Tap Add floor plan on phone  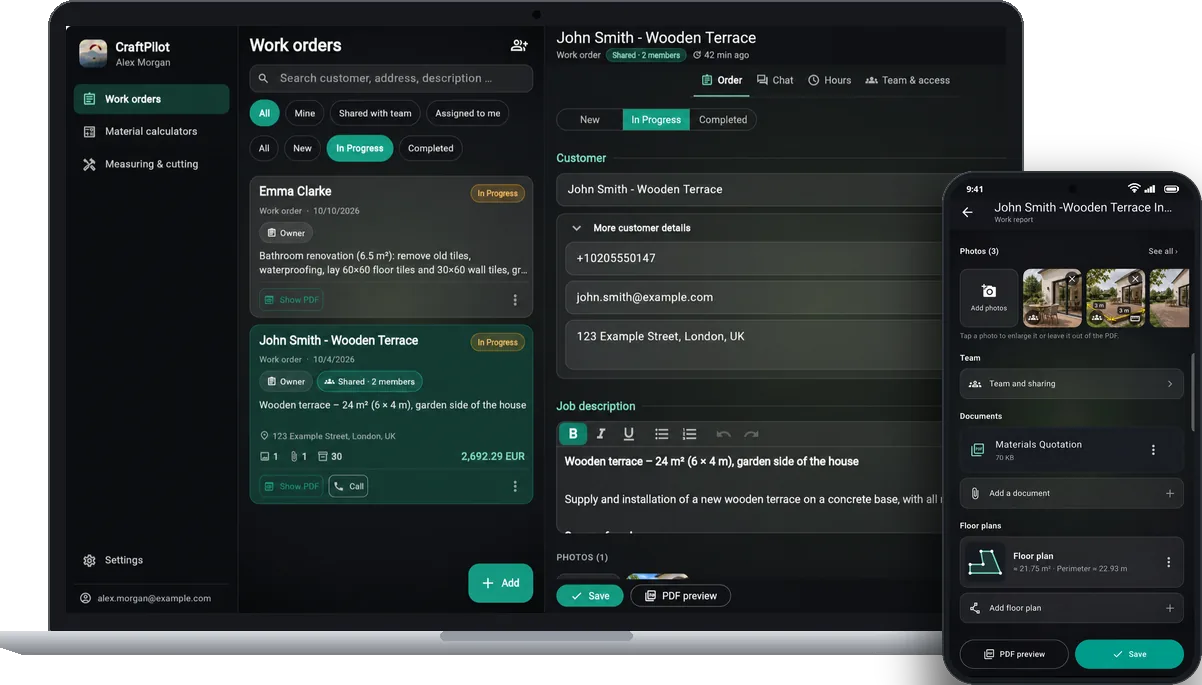click(x=1071, y=608)
